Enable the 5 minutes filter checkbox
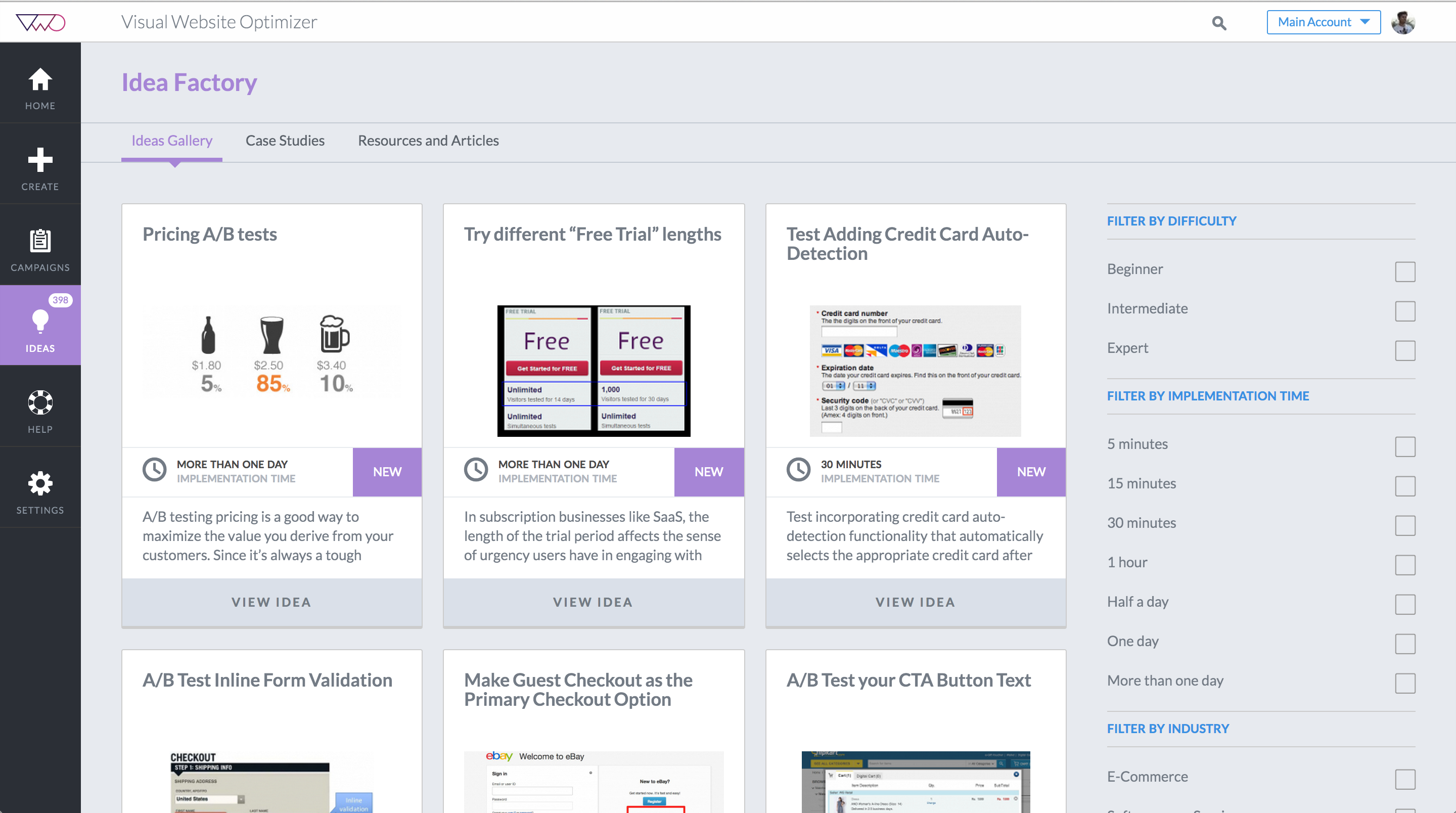 [x=1404, y=446]
